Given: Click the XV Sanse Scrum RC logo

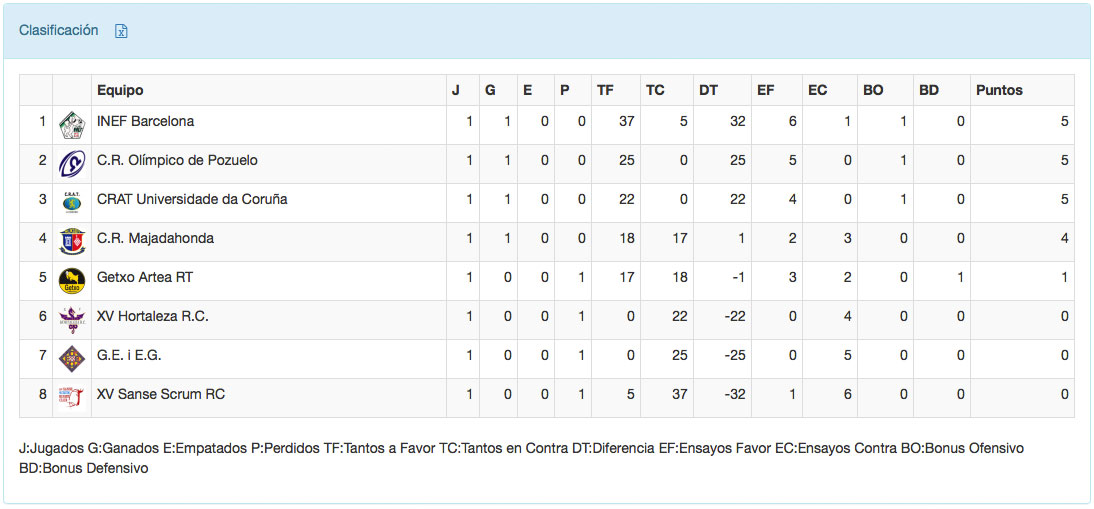Looking at the screenshot, I should 72,397.
